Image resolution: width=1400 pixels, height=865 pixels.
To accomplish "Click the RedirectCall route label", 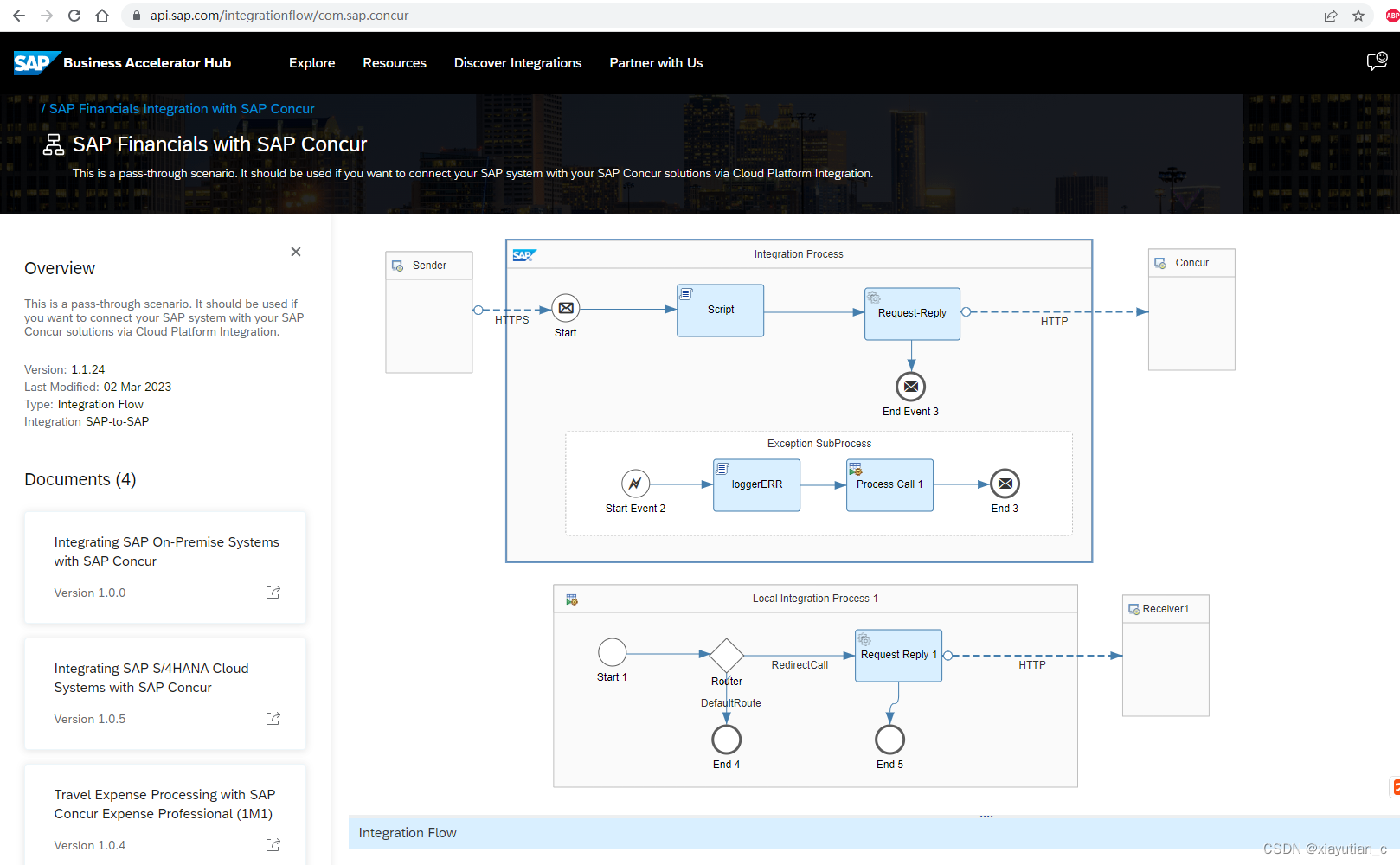I will tap(800, 665).
